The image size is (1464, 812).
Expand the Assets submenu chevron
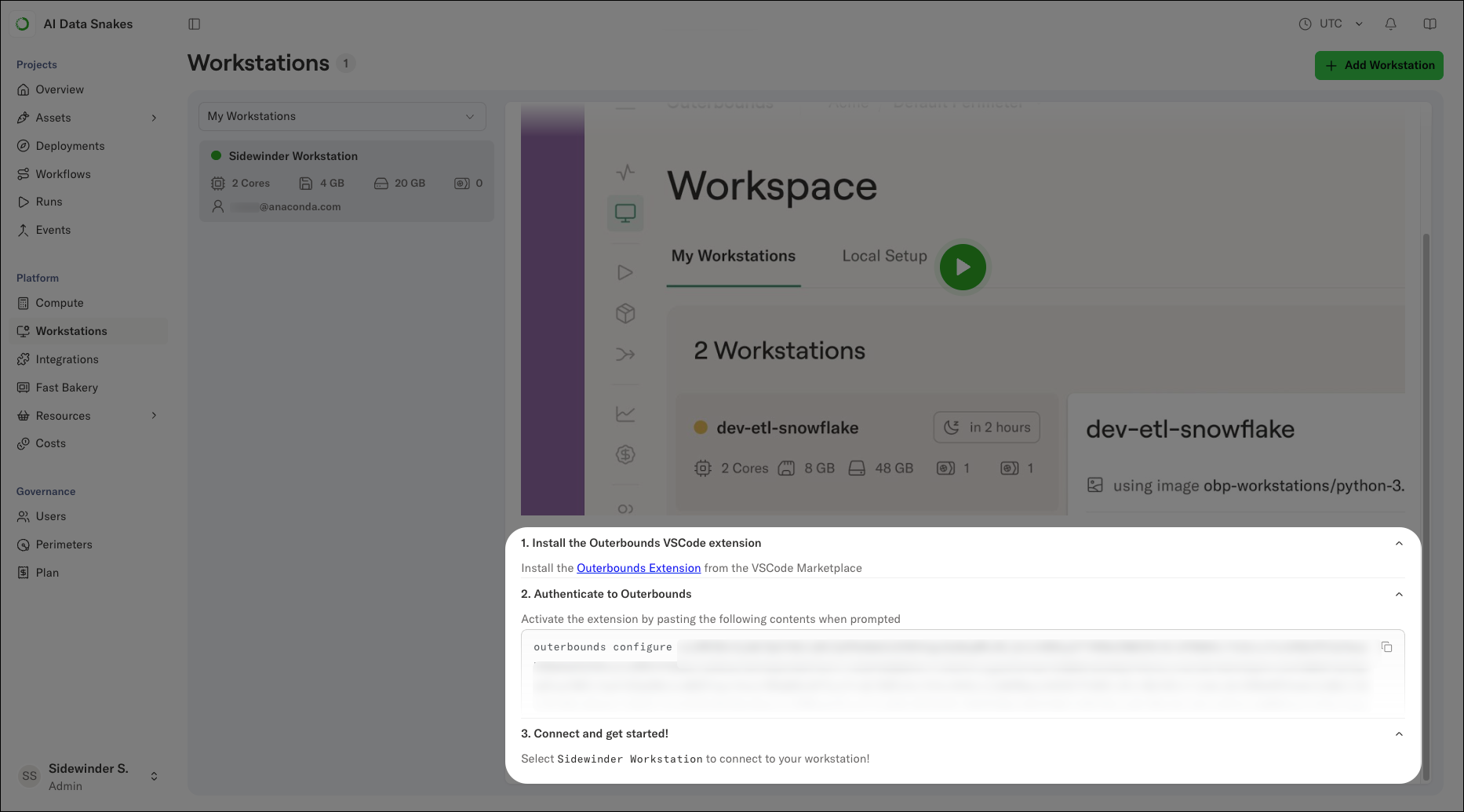pyautogui.click(x=154, y=118)
